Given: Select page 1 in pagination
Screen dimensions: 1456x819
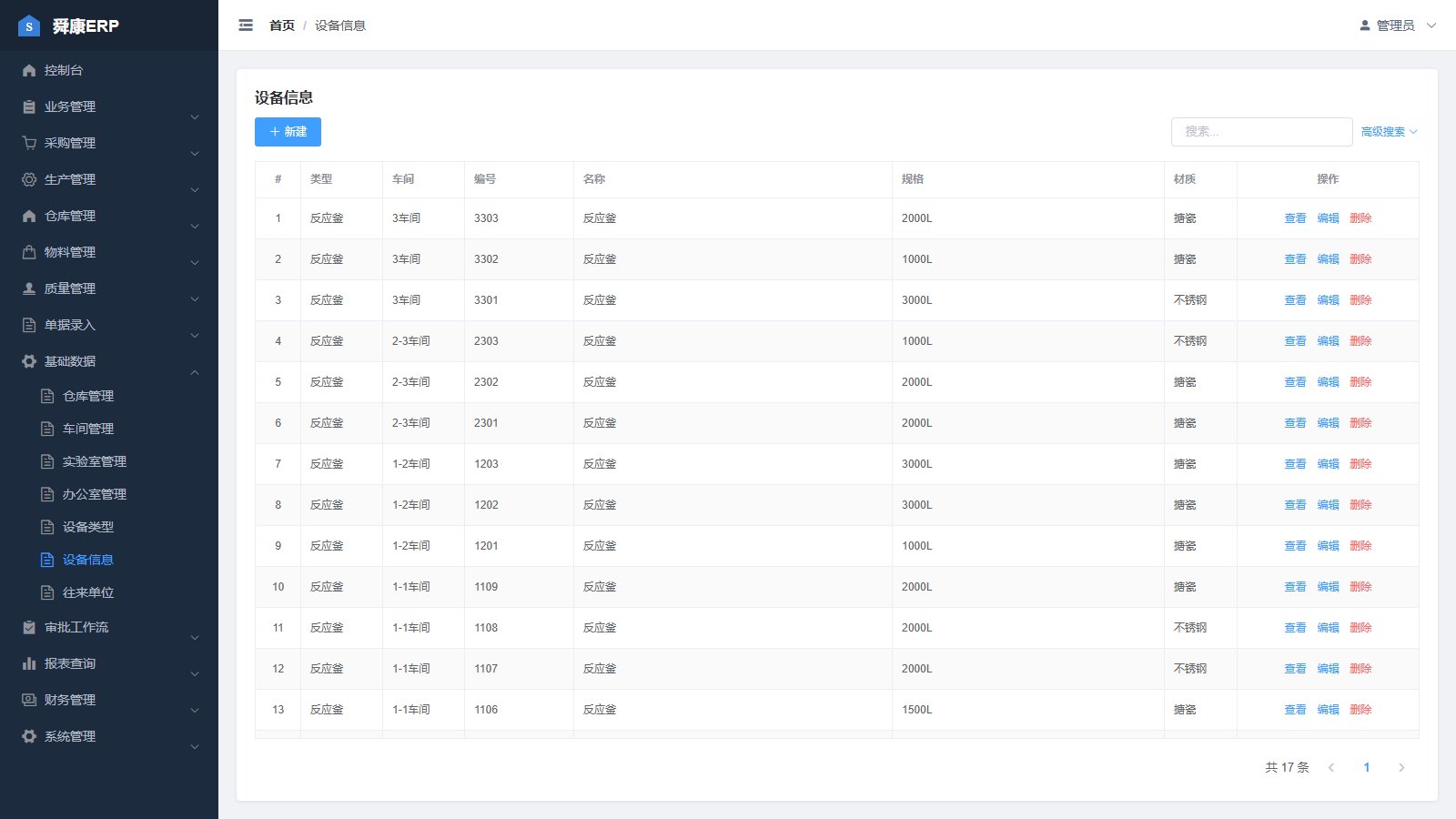Looking at the screenshot, I should (x=1366, y=768).
